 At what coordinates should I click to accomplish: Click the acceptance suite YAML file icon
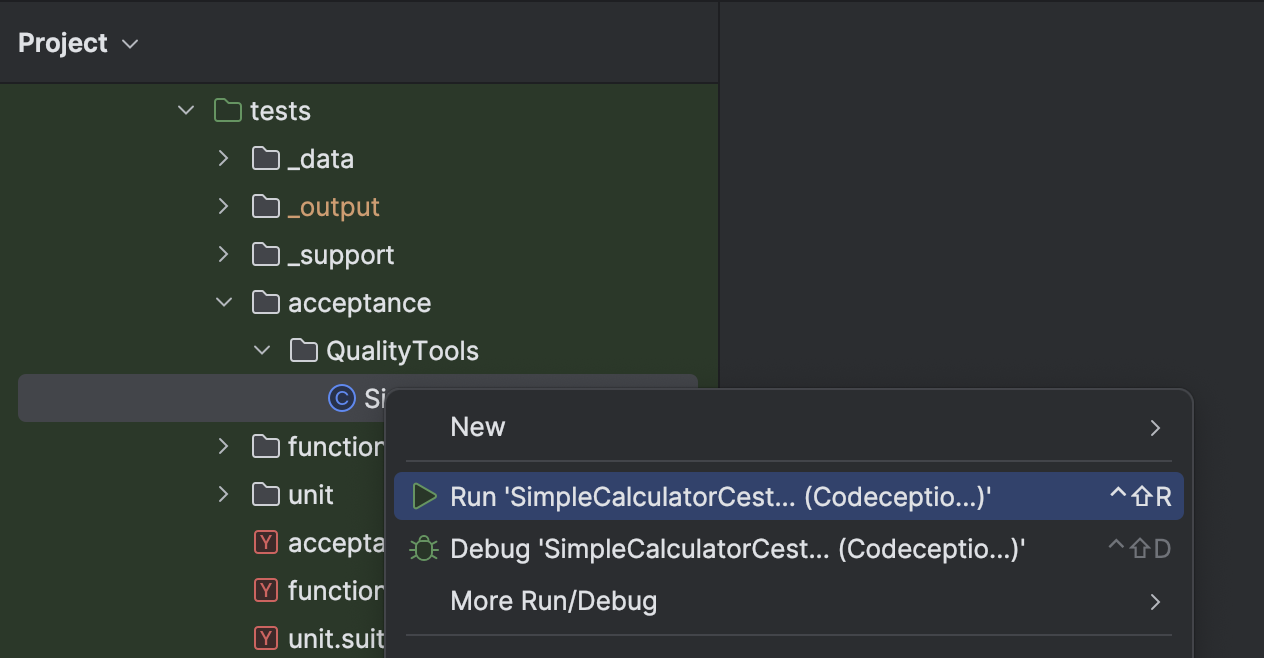point(265,543)
